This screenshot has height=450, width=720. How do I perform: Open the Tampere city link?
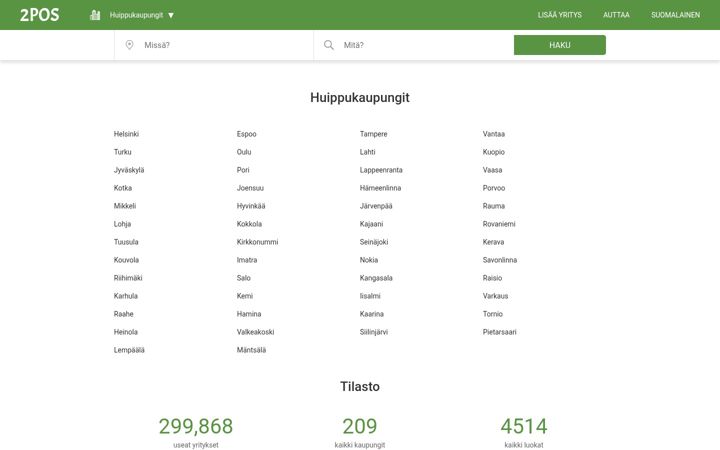(373, 134)
